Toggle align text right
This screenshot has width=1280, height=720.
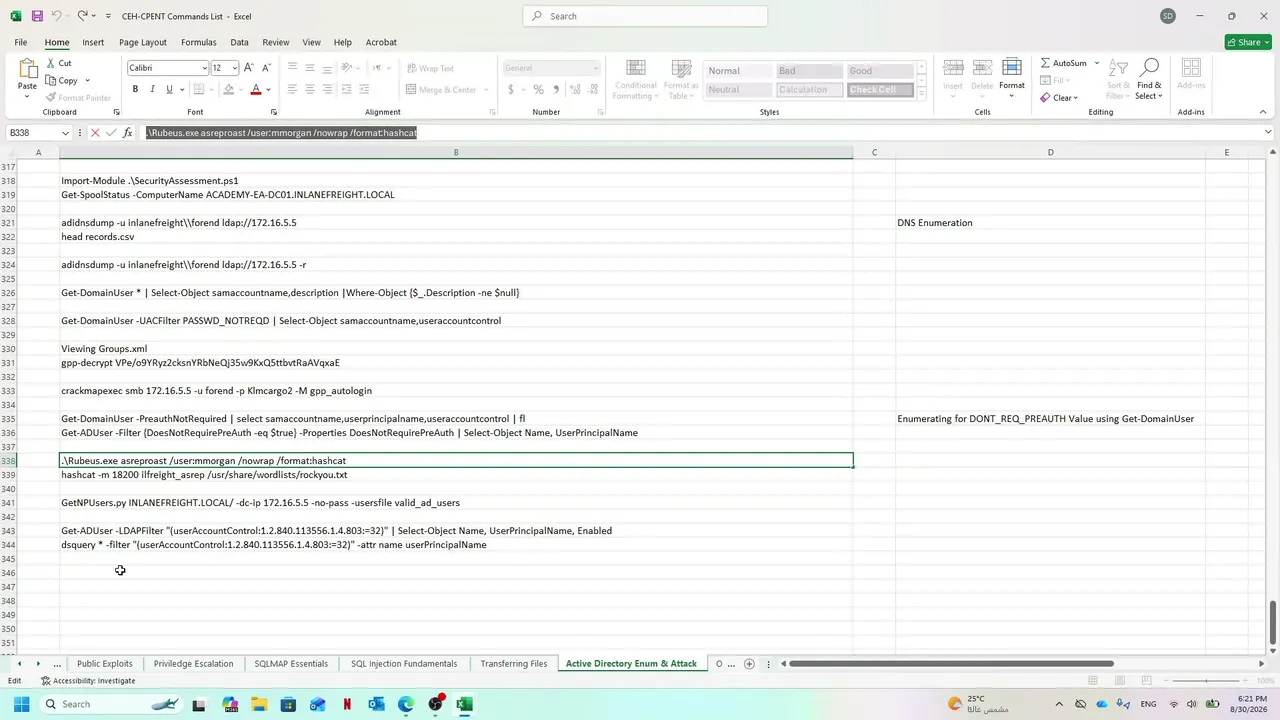(328, 90)
